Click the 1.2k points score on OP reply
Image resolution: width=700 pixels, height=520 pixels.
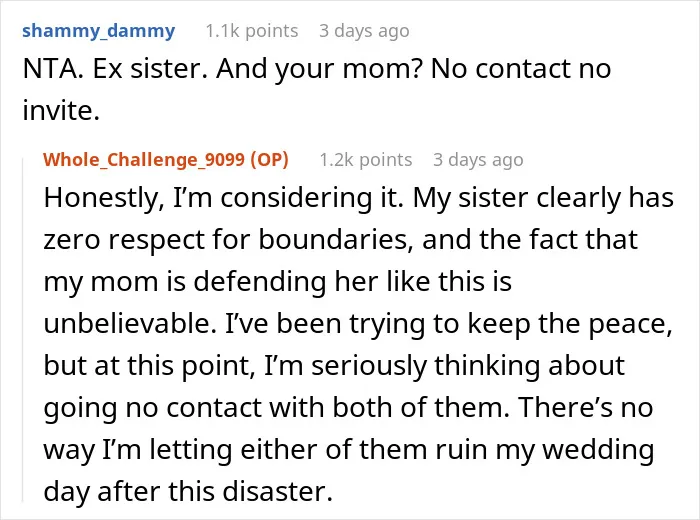(366, 160)
